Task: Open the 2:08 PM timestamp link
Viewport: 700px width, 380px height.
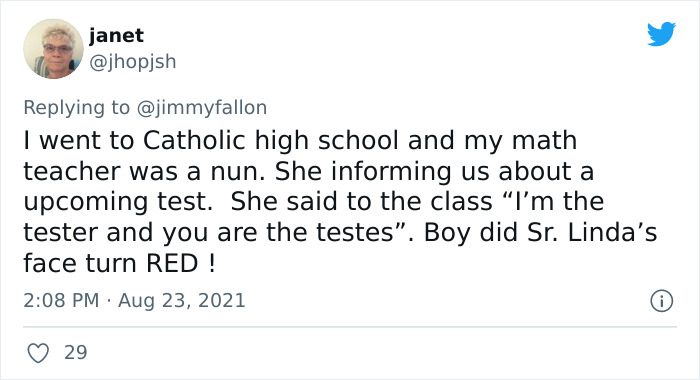Action: click(61, 300)
